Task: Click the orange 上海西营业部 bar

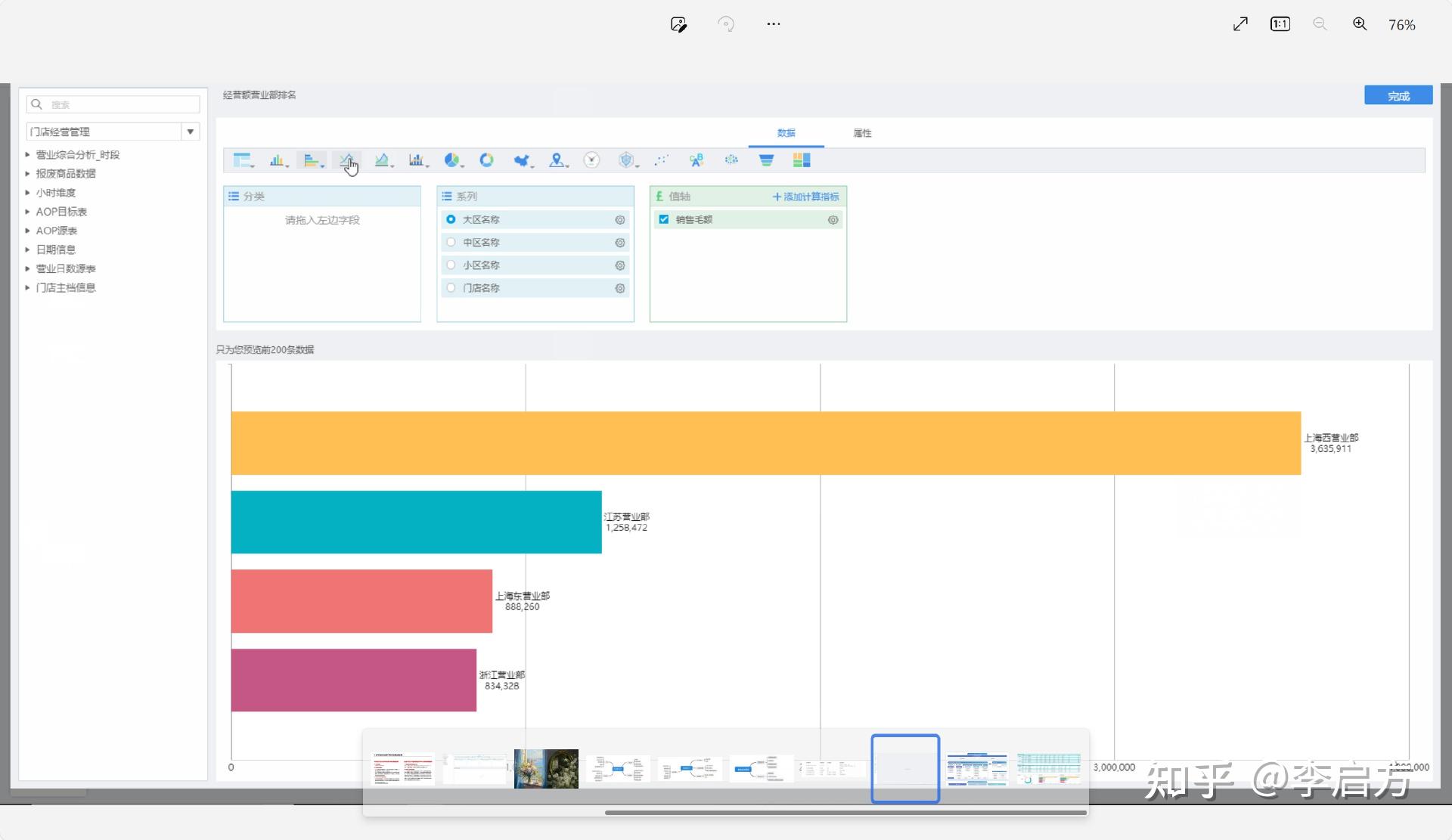Action: pos(765,443)
